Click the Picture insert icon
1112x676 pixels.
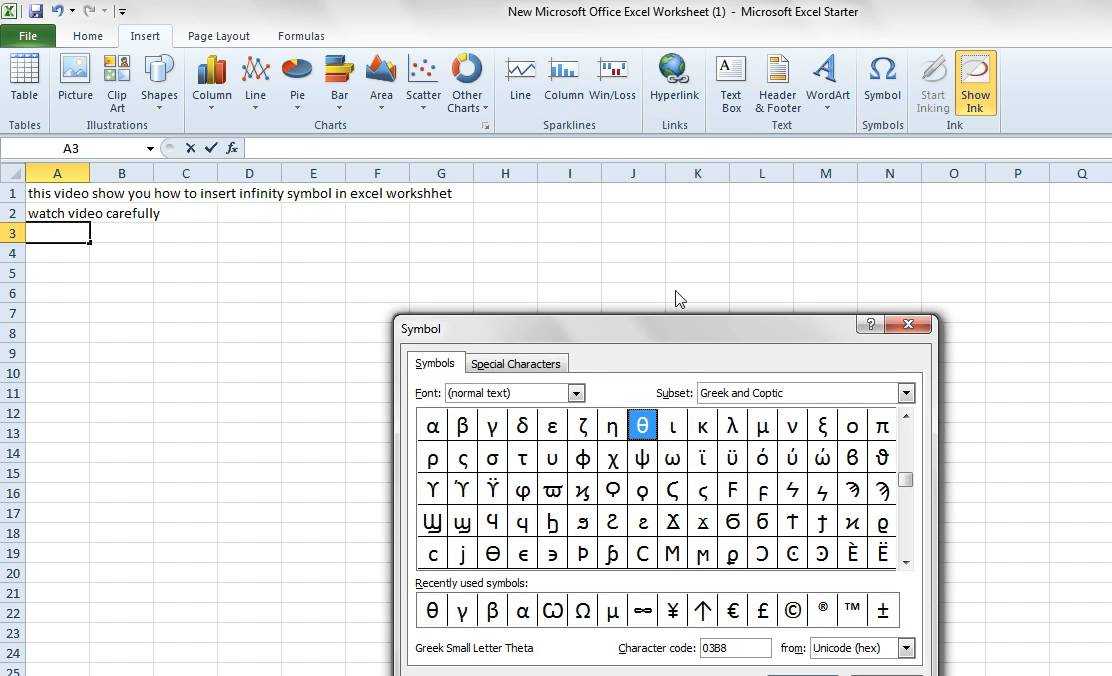[x=75, y=78]
